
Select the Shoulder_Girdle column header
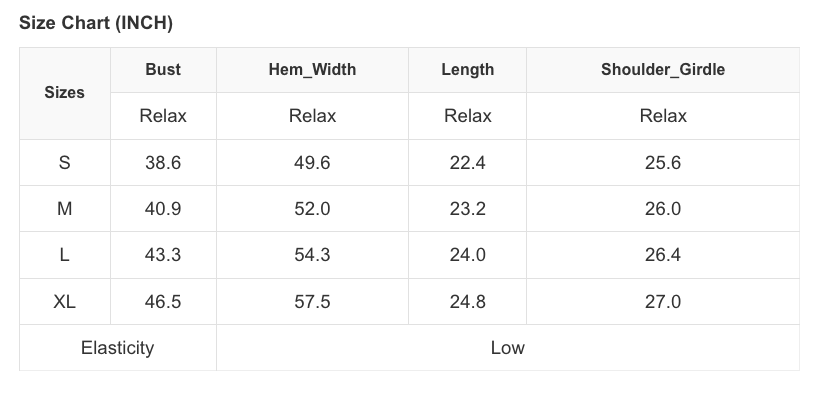pyautogui.click(x=663, y=70)
